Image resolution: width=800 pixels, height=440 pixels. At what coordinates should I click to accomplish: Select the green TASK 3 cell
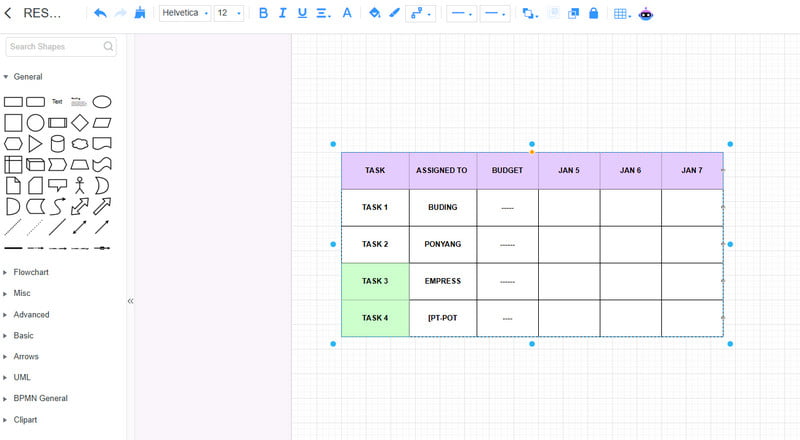(375, 282)
